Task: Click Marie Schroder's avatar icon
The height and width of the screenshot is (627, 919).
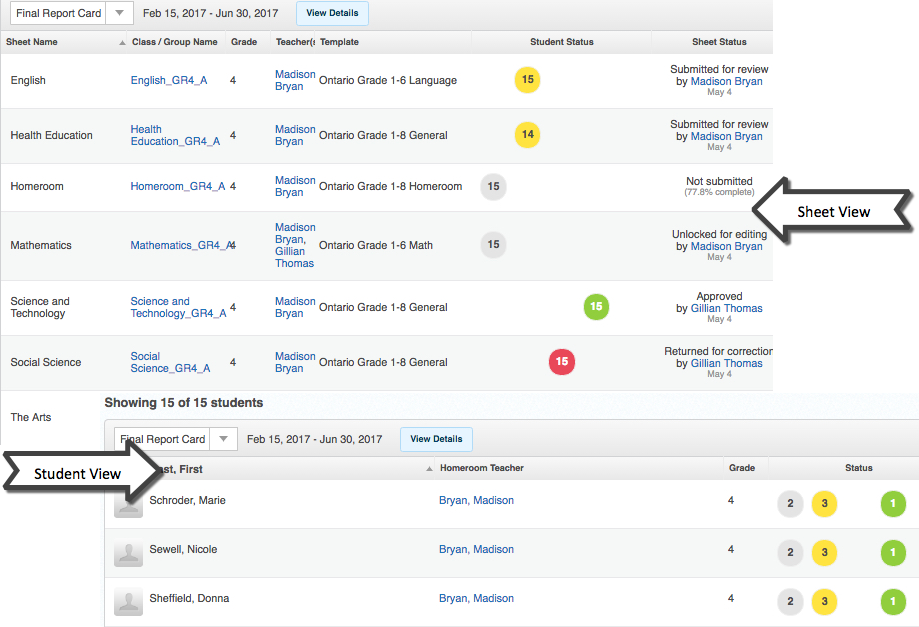Action: pyautogui.click(x=128, y=505)
